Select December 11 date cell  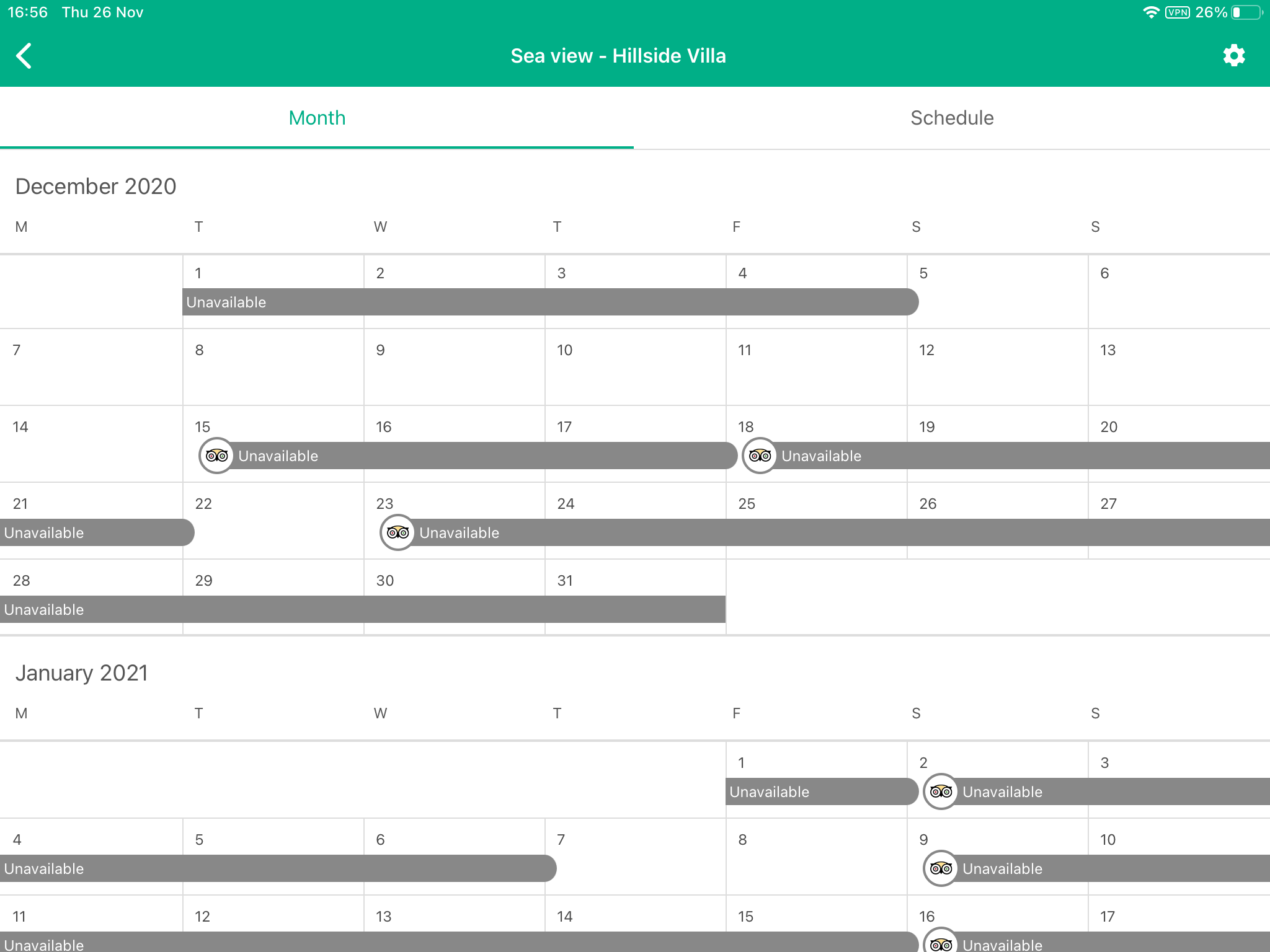(817, 367)
